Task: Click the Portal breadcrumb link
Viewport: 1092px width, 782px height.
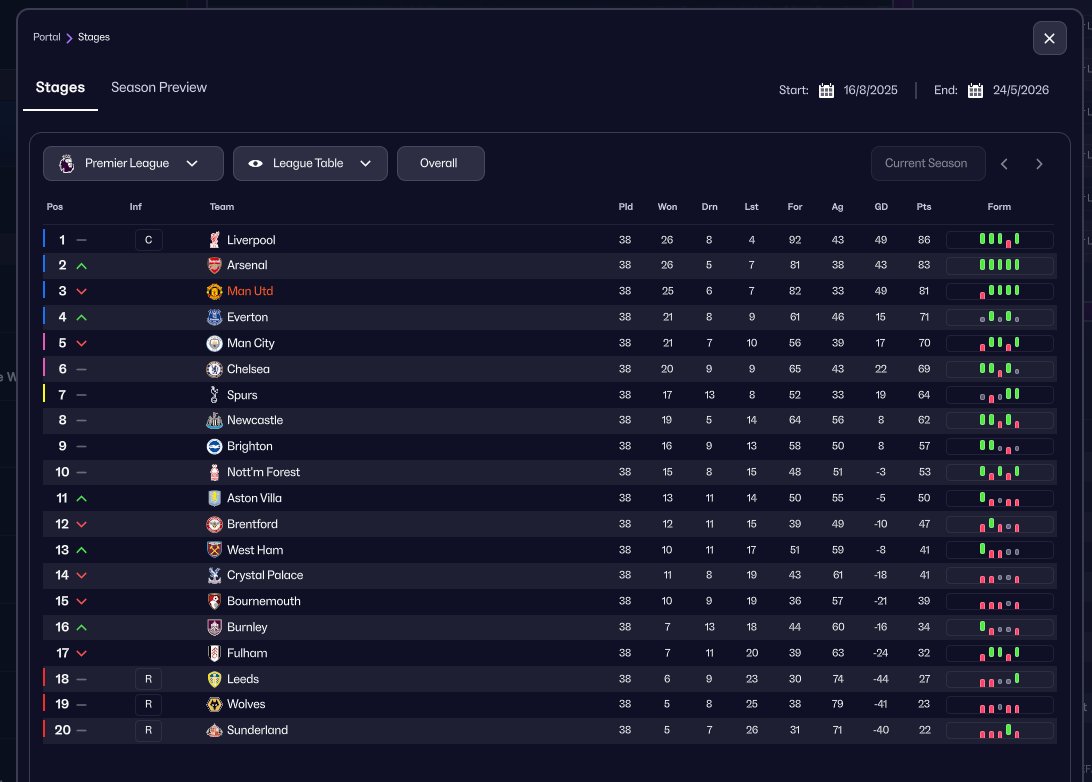Action: click(47, 37)
